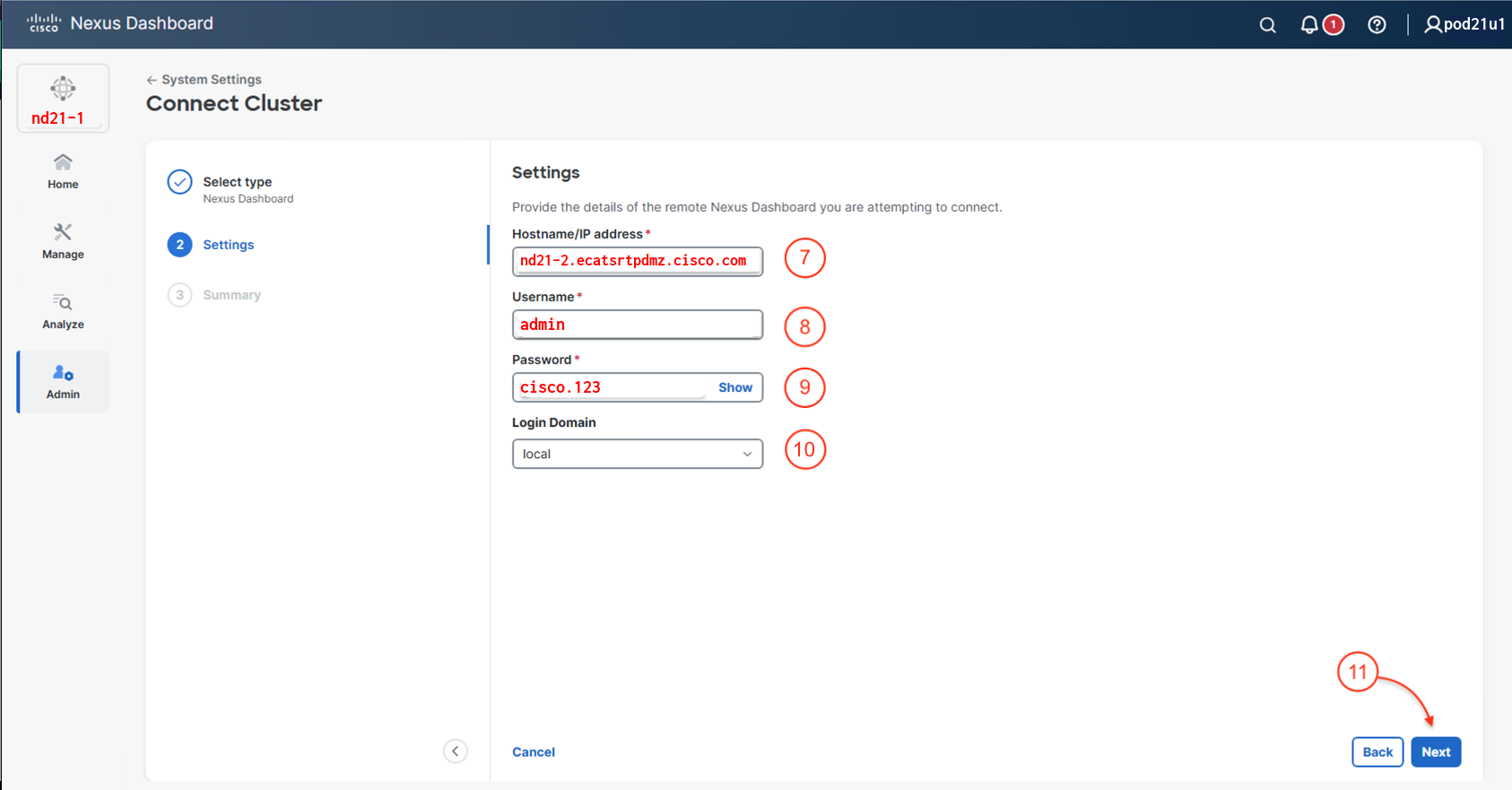This screenshot has height=790, width=1512.
Task: Open the Admin section
Action: coord(63,382)
